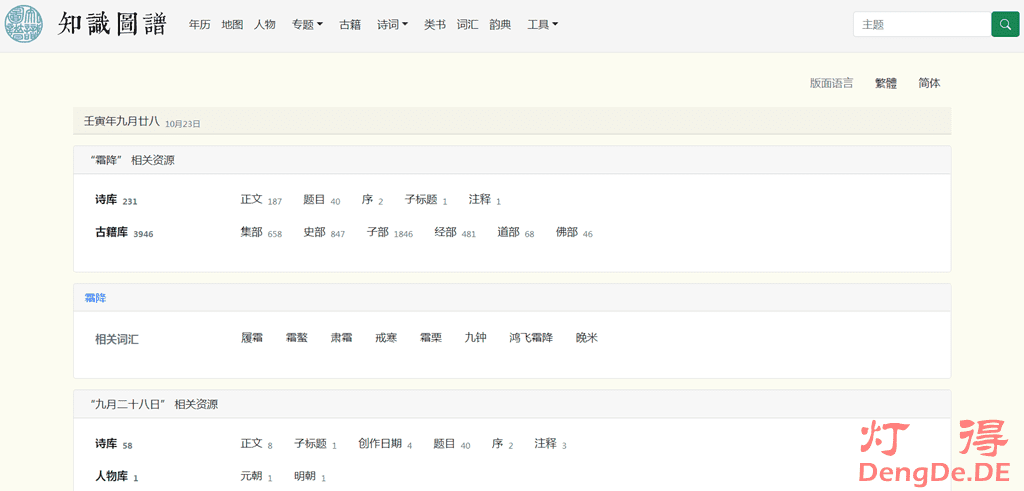1024x491 pixels.
Task: Open the related term 鸿飞霜降
Action: coord(530,338)
